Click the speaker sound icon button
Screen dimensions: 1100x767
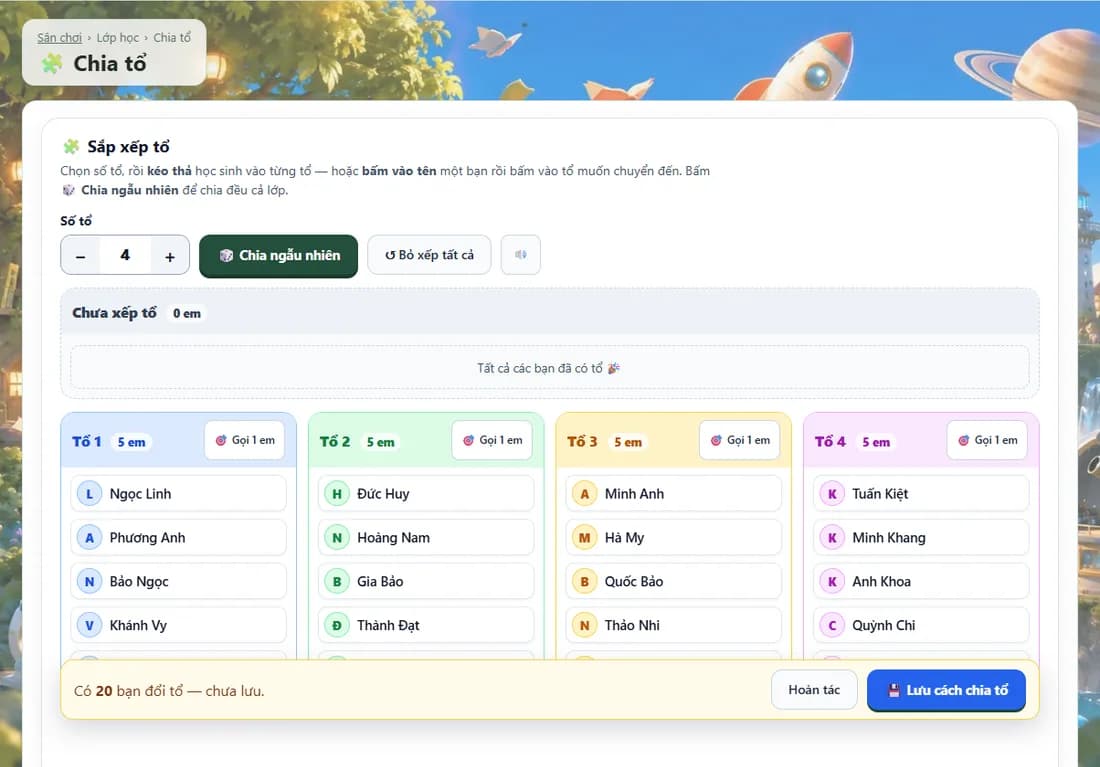click(521, 255)
